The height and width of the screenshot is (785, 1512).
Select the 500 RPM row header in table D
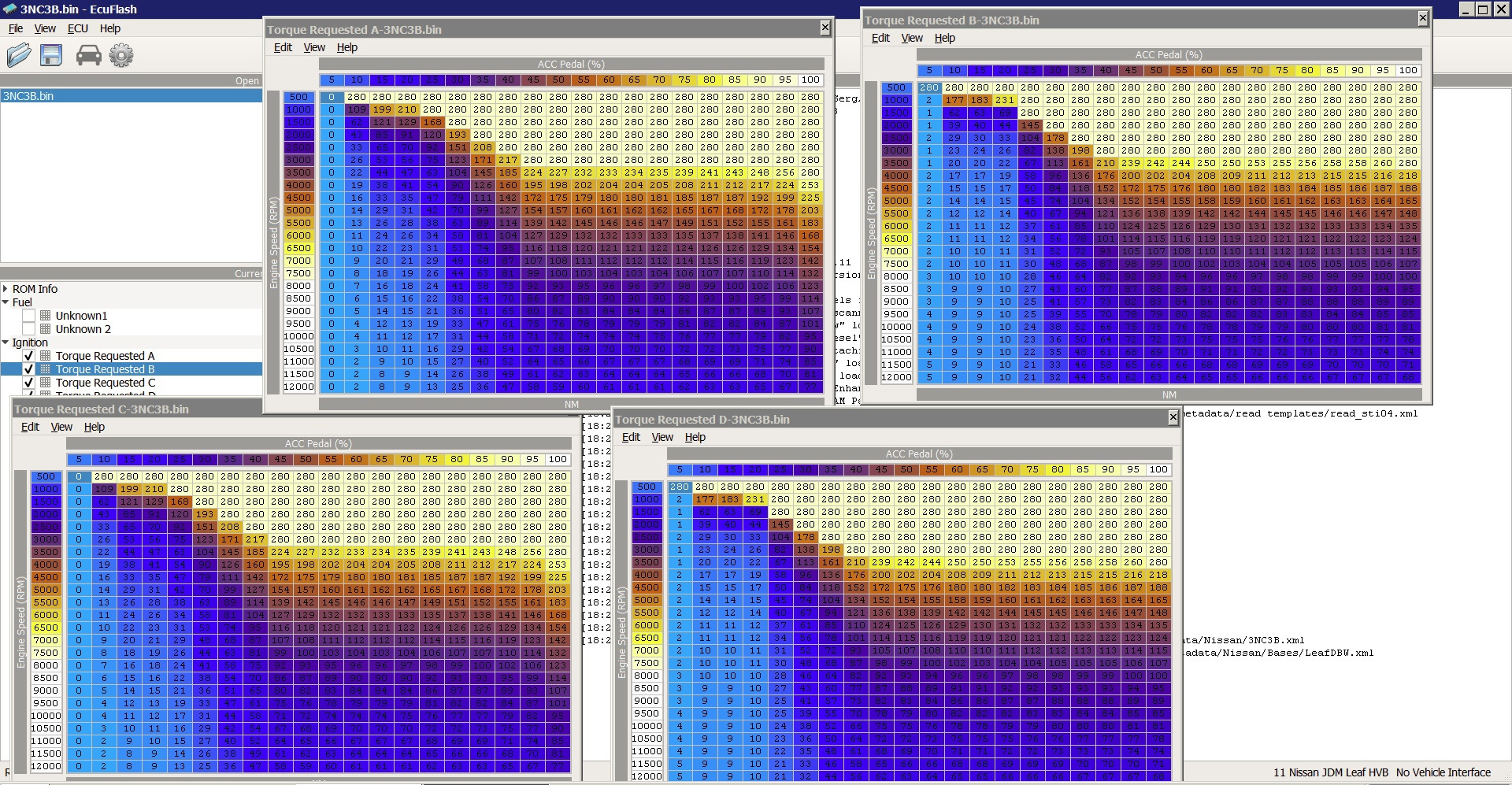click(x=647, y=487)
